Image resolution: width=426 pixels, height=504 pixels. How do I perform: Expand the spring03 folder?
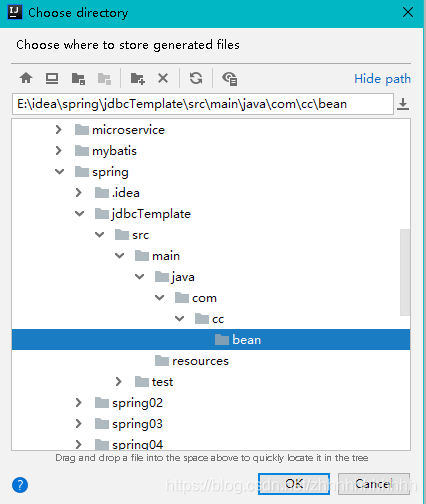[79, 424]
